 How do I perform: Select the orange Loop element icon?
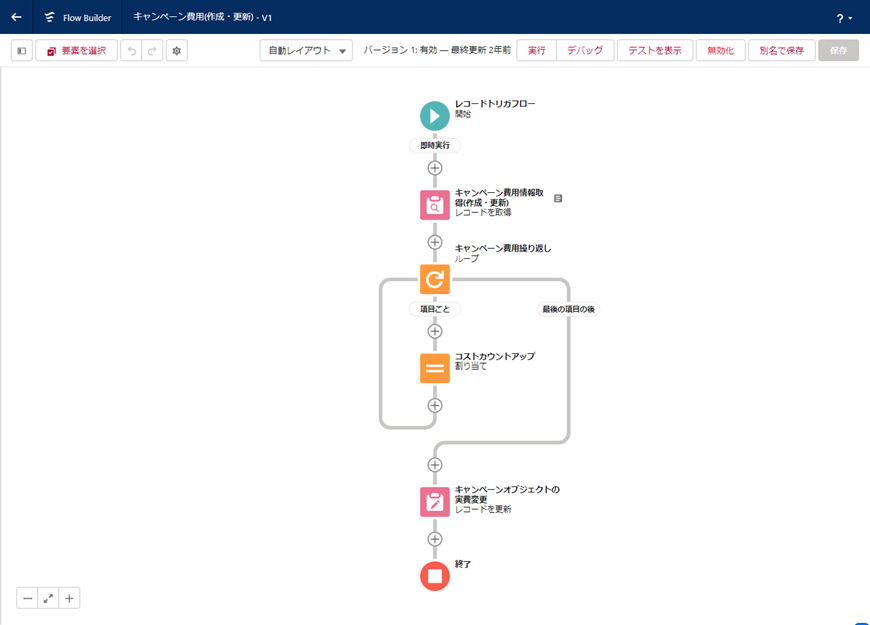(434, 279)
